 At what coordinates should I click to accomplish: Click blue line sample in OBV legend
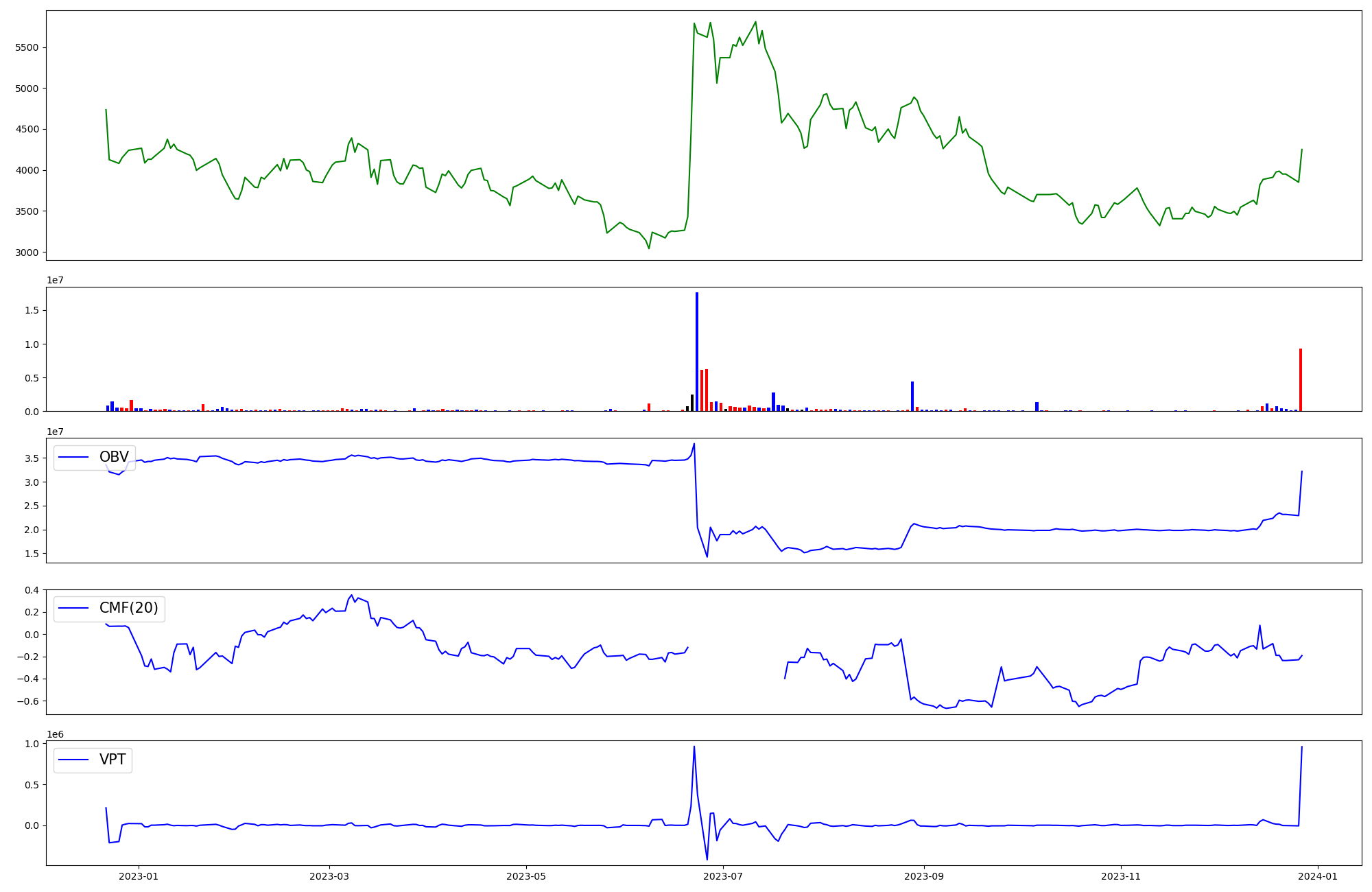point(73,457)
